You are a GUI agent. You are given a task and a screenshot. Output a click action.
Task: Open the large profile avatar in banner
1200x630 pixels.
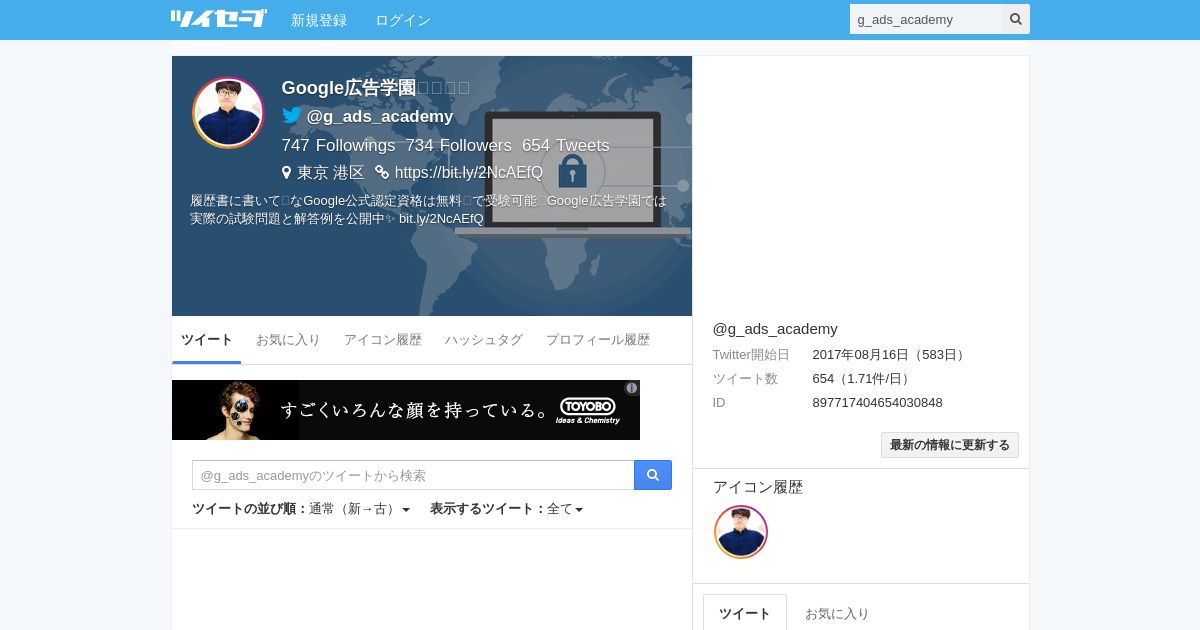[x=228, y=112]
